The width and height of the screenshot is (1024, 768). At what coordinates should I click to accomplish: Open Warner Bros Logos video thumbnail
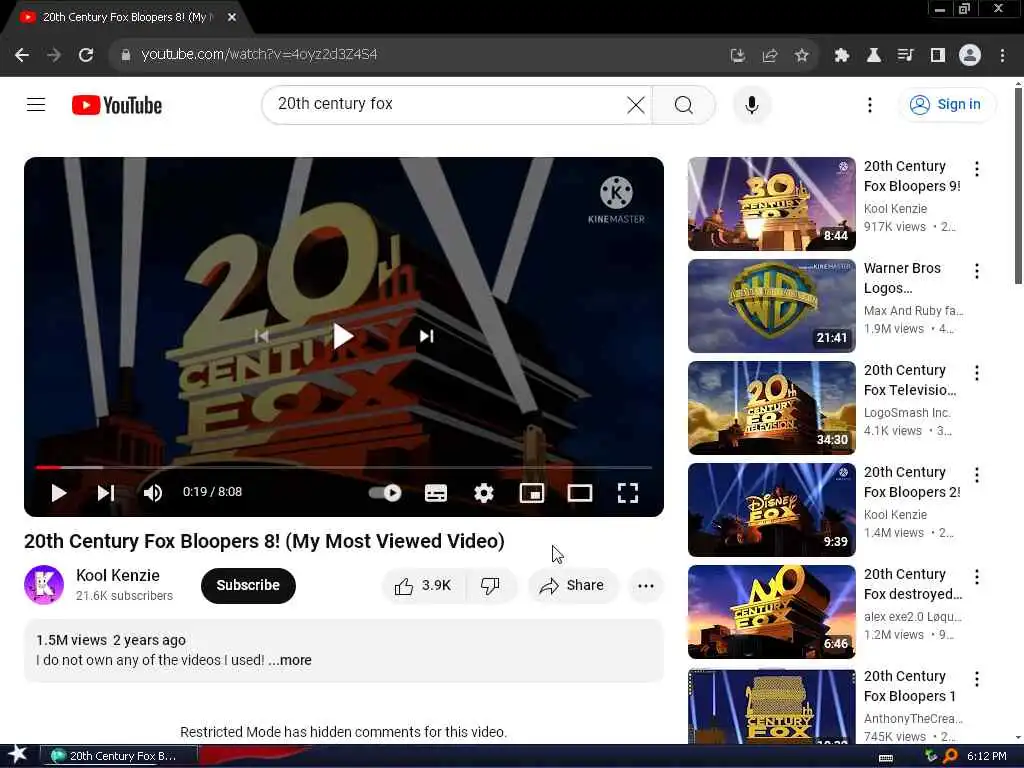[771, 306]
